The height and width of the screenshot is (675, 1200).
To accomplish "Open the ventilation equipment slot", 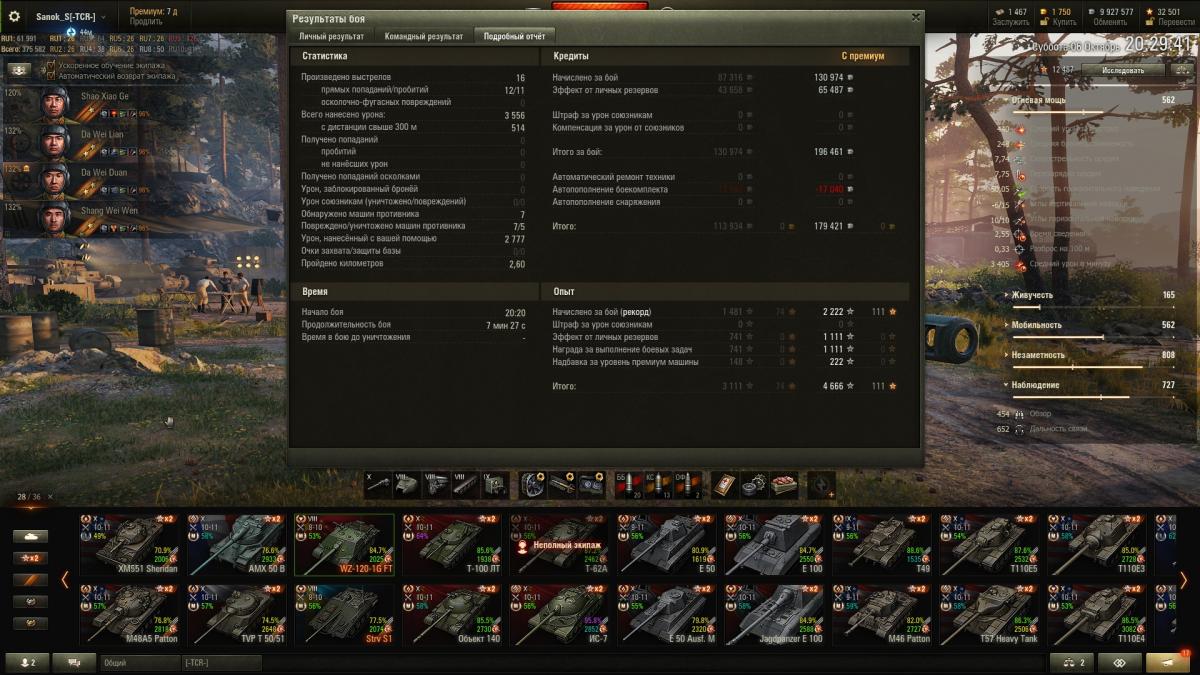I will point(533,484).
